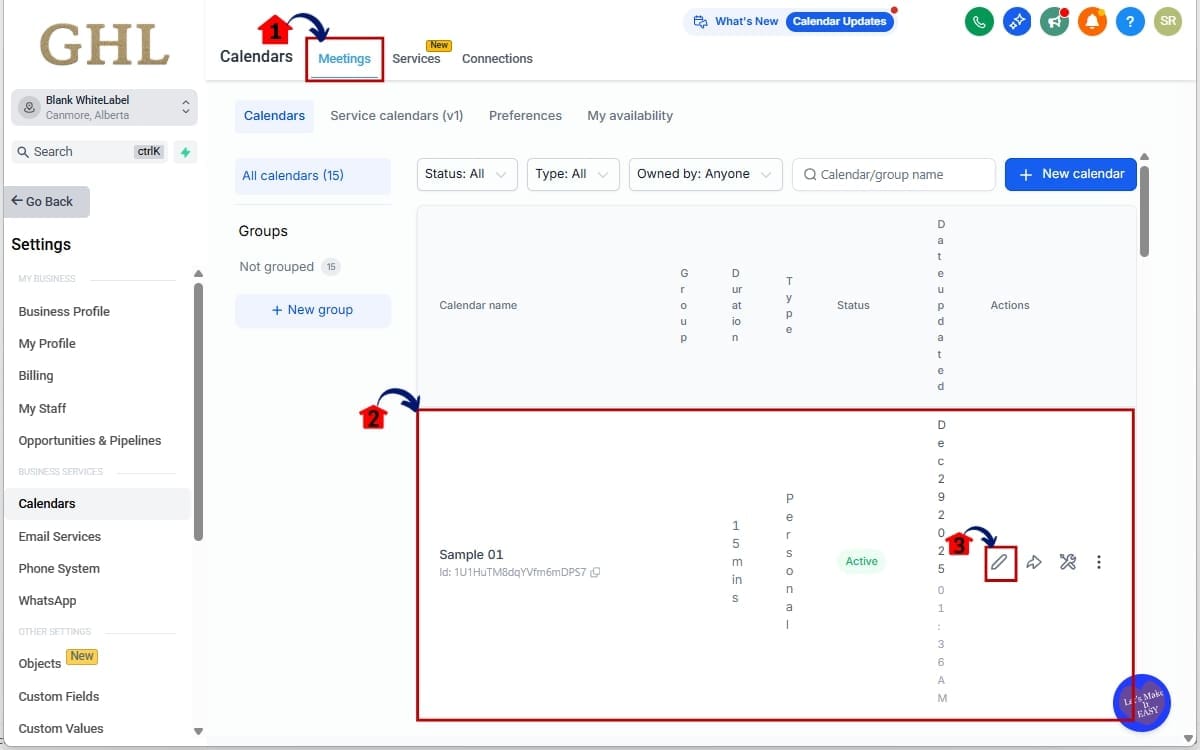Open the three-dot actions menu for Sample 01

[1099, 562]
